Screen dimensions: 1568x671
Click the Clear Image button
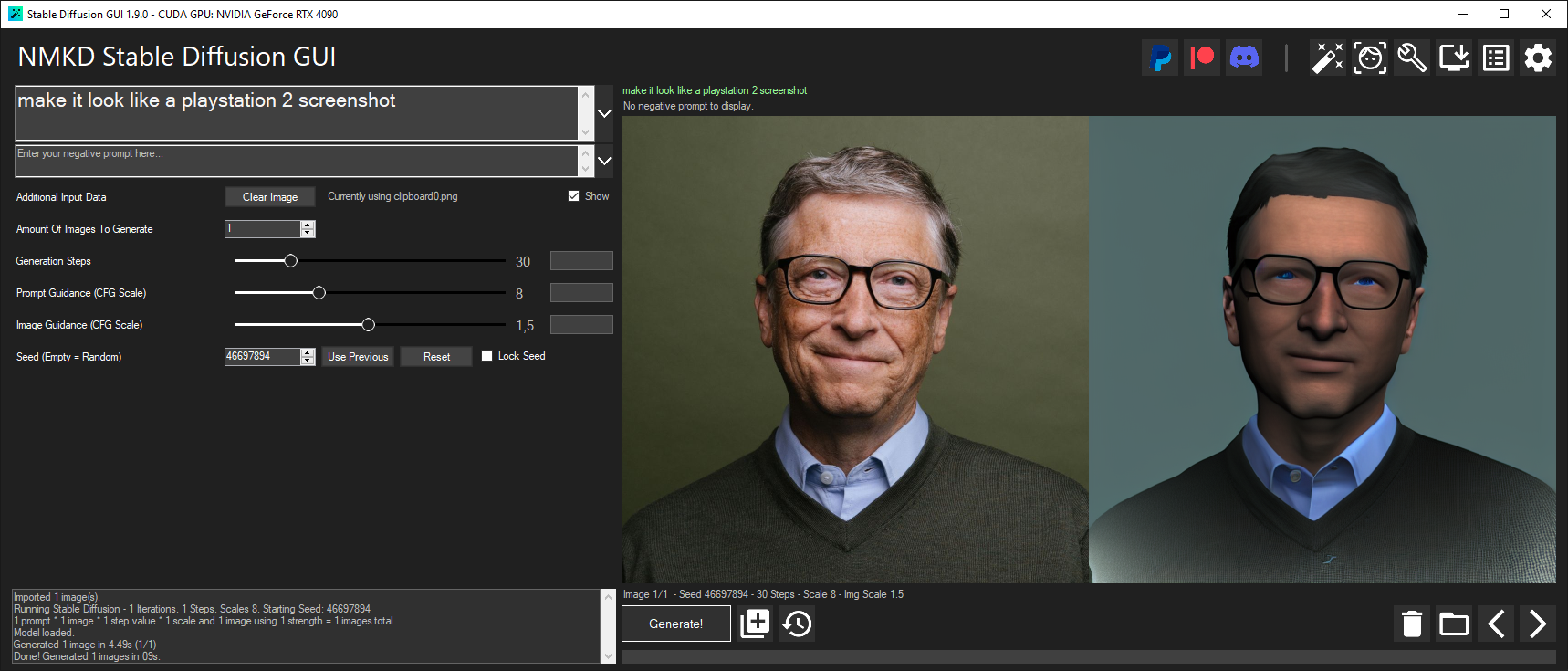point(269,197)
